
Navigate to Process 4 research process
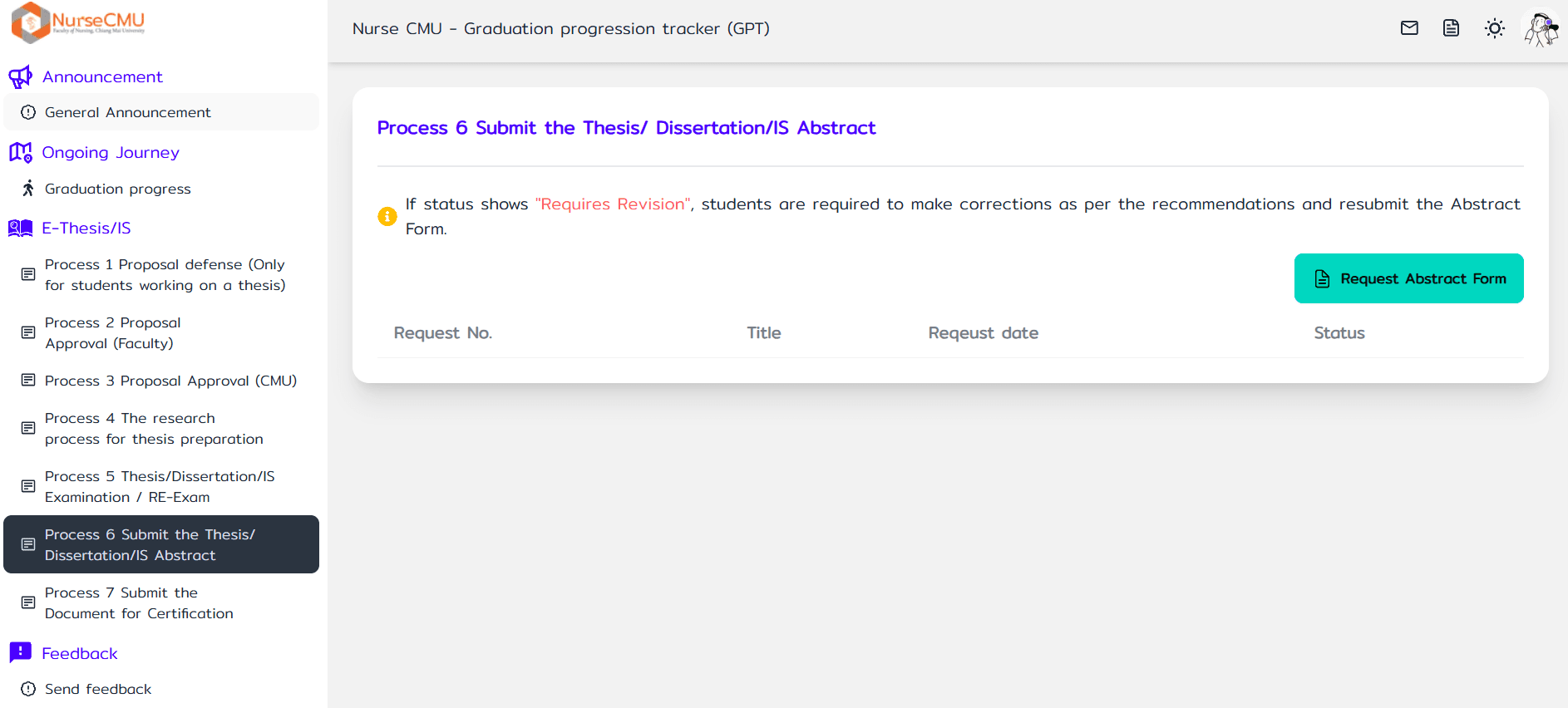tap(154, 429)
